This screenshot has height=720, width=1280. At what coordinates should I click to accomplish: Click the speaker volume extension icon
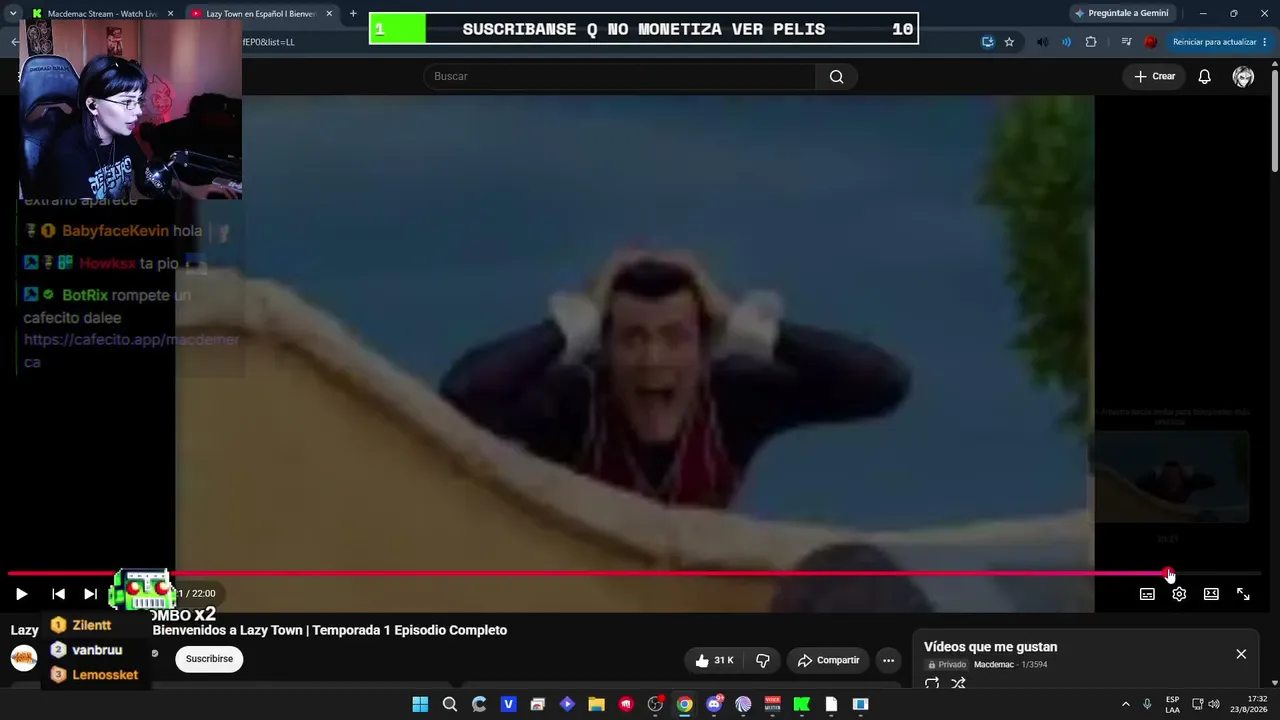1043,42
